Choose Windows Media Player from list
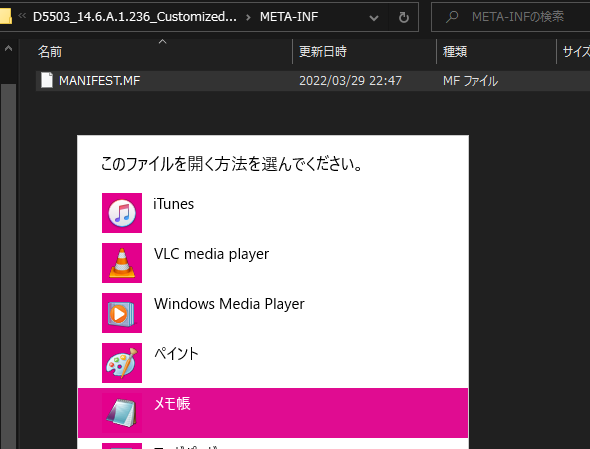This screenshot has height=449, width=590. coord(273,313)
